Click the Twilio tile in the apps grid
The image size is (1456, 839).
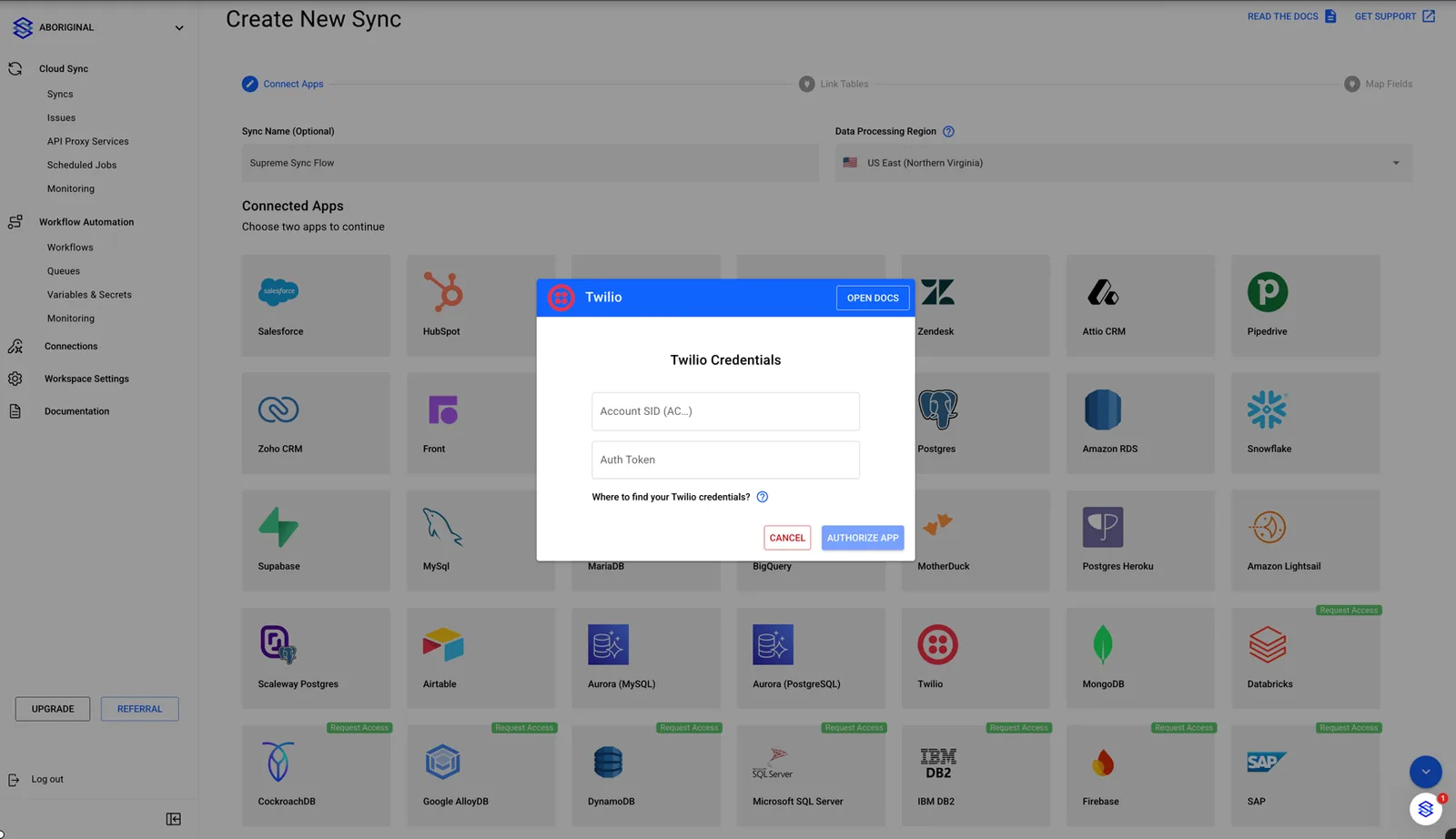pyautogui.click(x=976, y=658)
